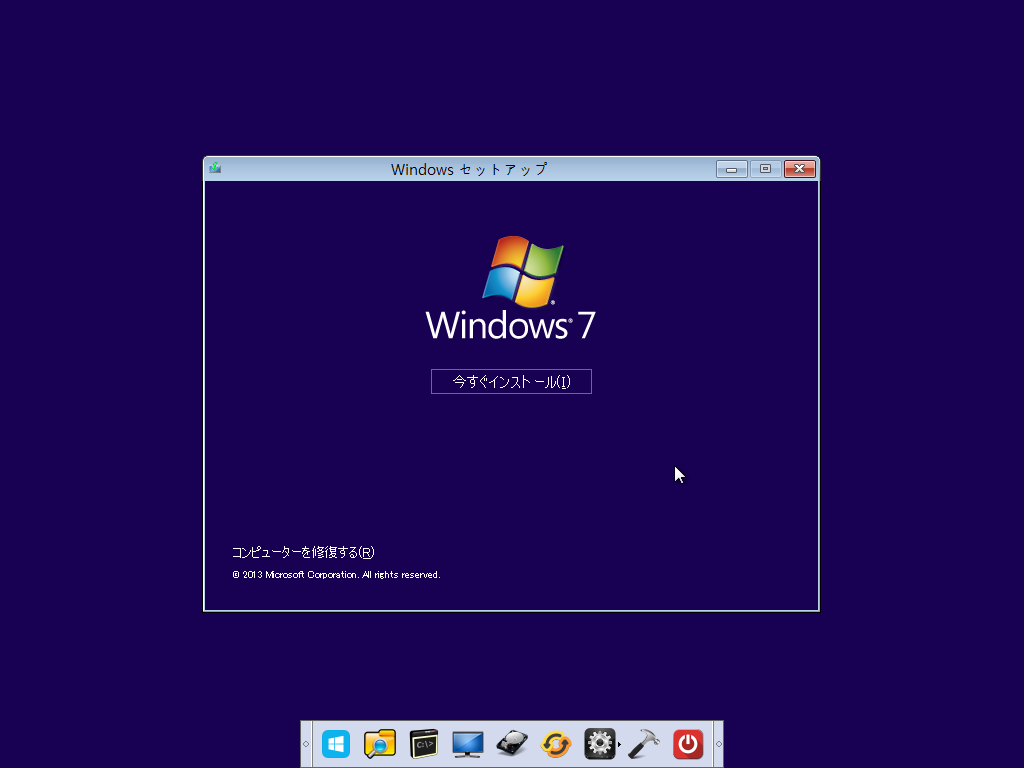Open the hard disk drive icon in the dock

pyautogui.click(x=511, y=744)
